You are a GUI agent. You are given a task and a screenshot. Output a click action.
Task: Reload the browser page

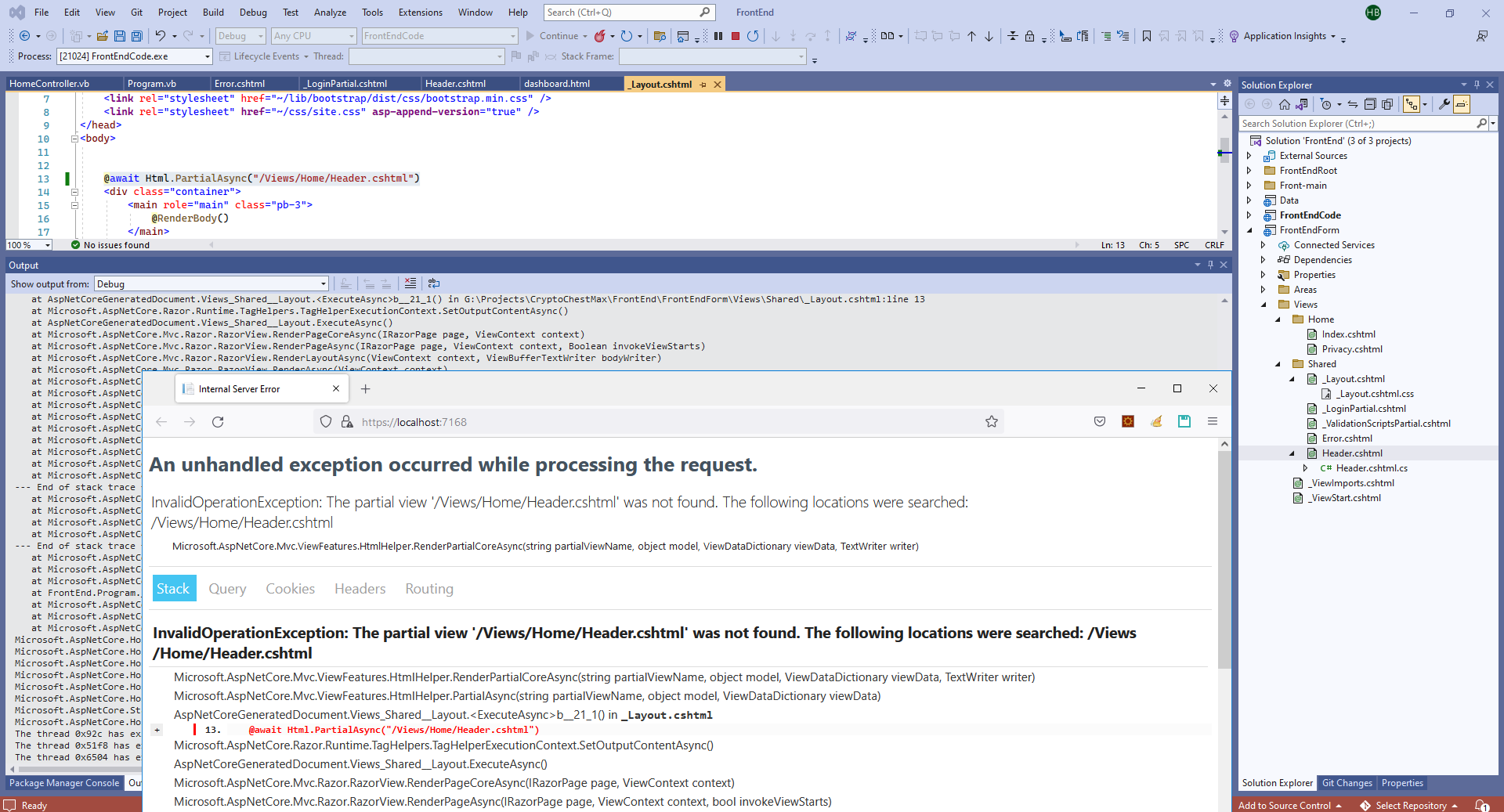point(218,422)
